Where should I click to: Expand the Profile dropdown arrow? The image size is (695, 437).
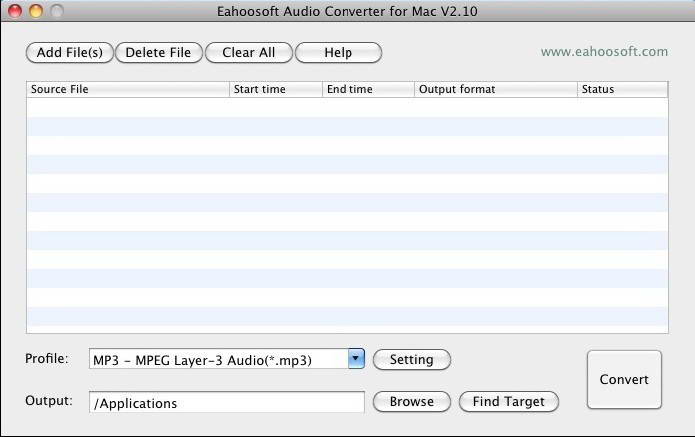(356, 359)
